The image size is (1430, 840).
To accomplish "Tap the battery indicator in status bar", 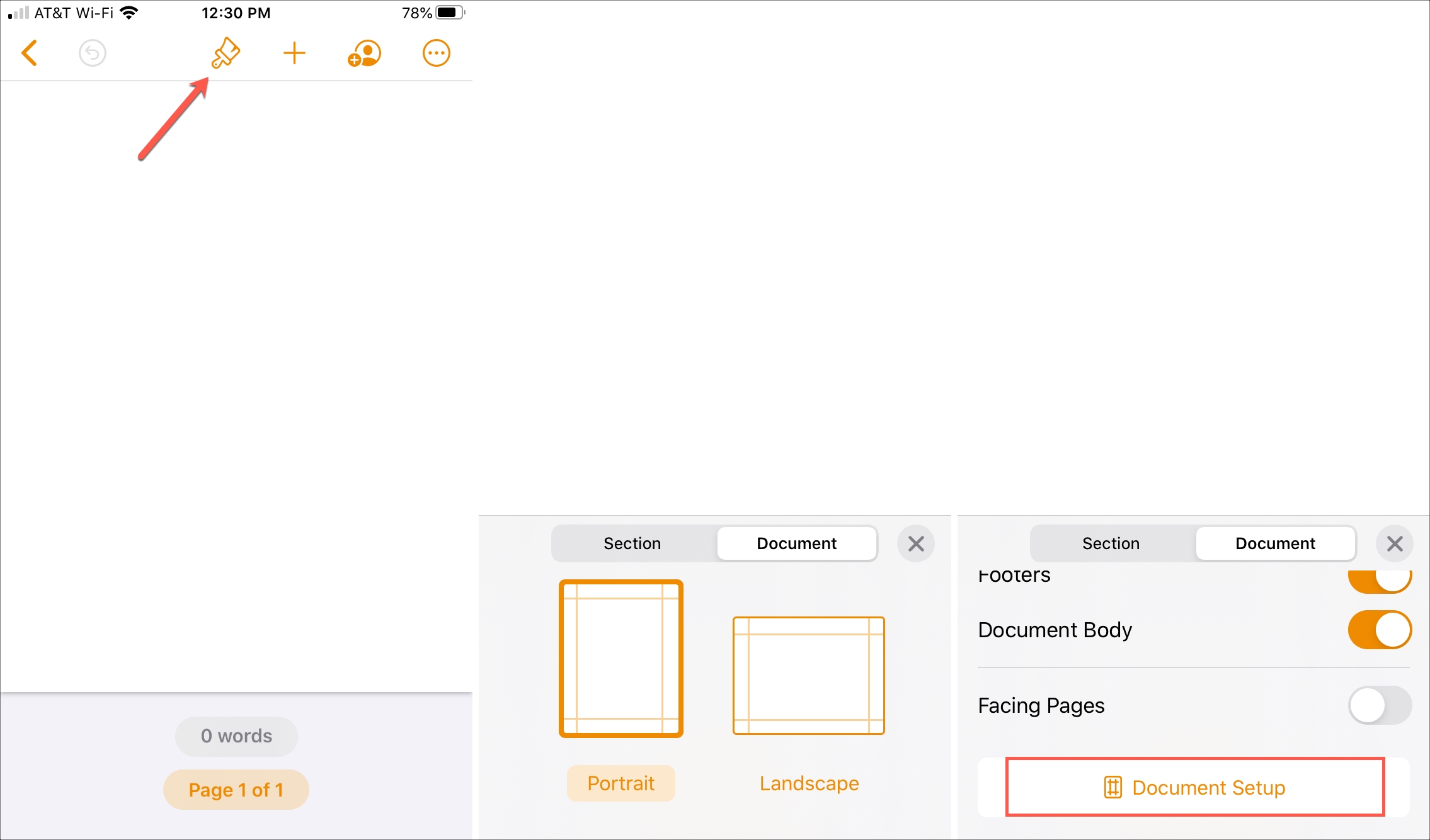I will [x=450, y=13].
